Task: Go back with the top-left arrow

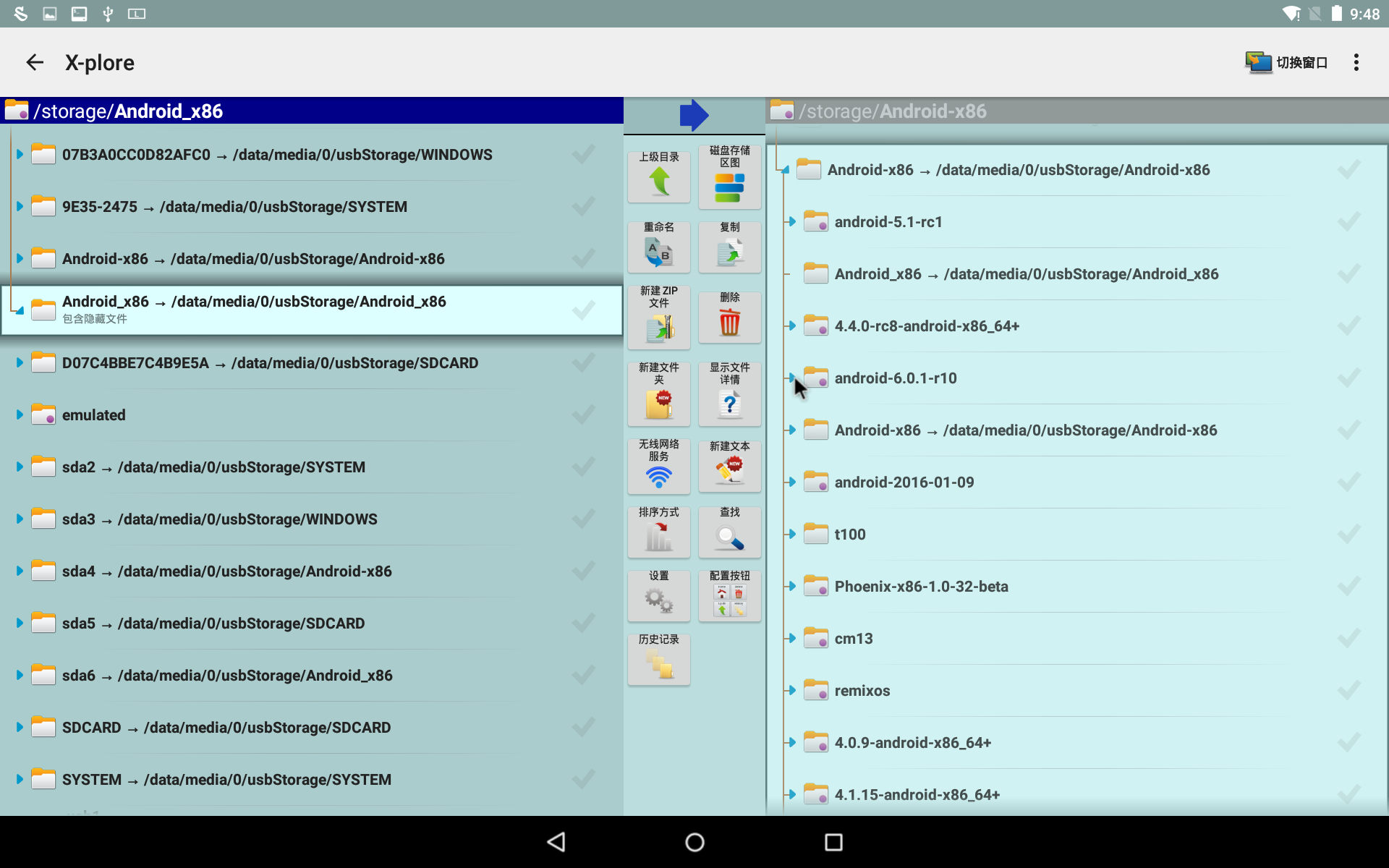Action: pos(35,62)
